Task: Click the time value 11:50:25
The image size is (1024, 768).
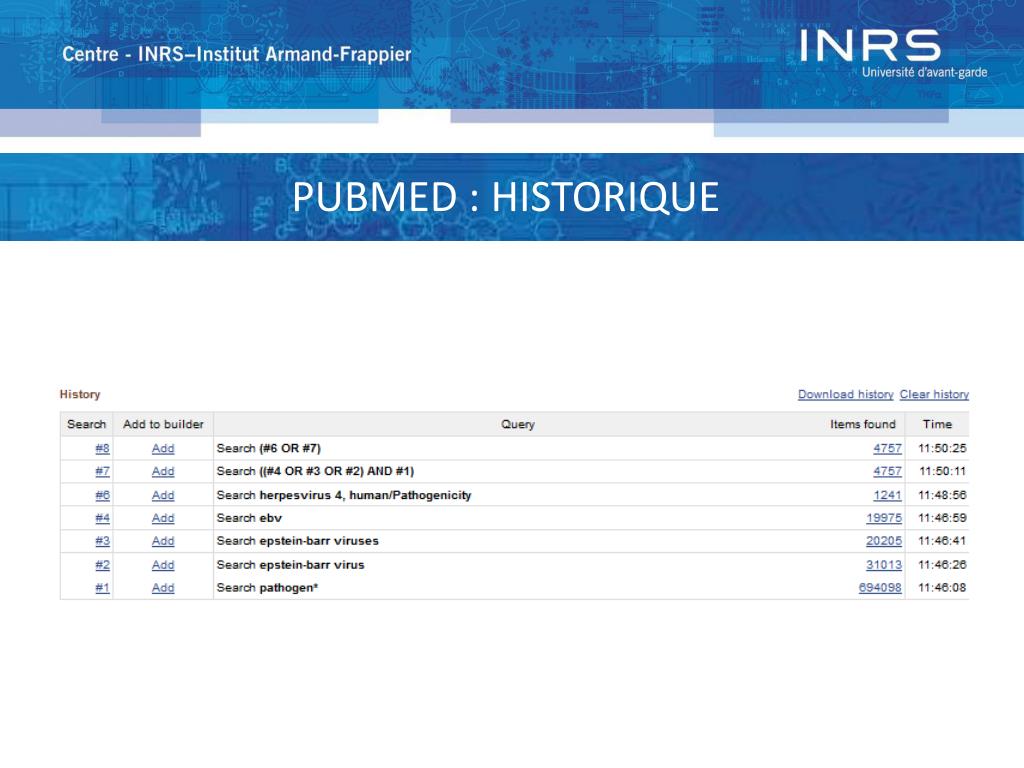Action: point(942,449)
